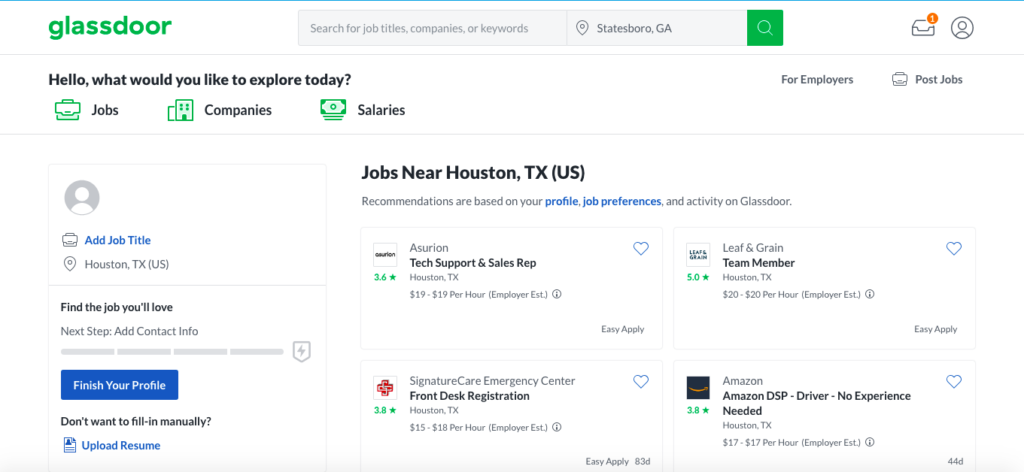Open salary info icon on Amazon DSP job

[x=870, y=442]
